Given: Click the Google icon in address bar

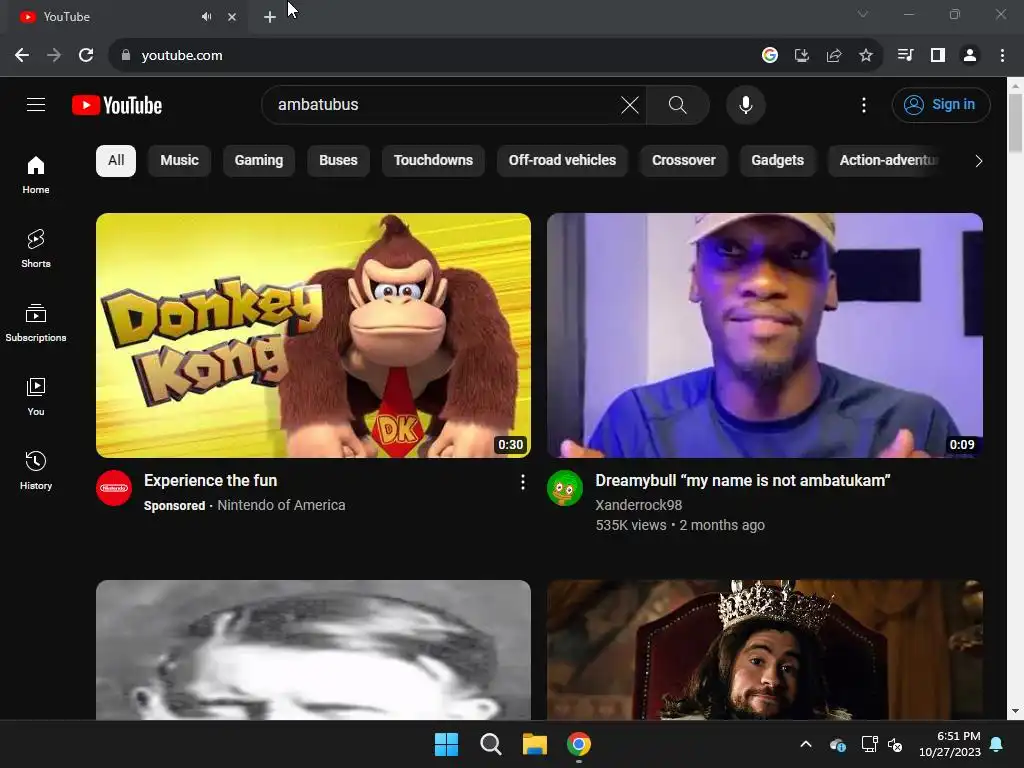Looking at the screenshot, I should click(x=769, y=56).
